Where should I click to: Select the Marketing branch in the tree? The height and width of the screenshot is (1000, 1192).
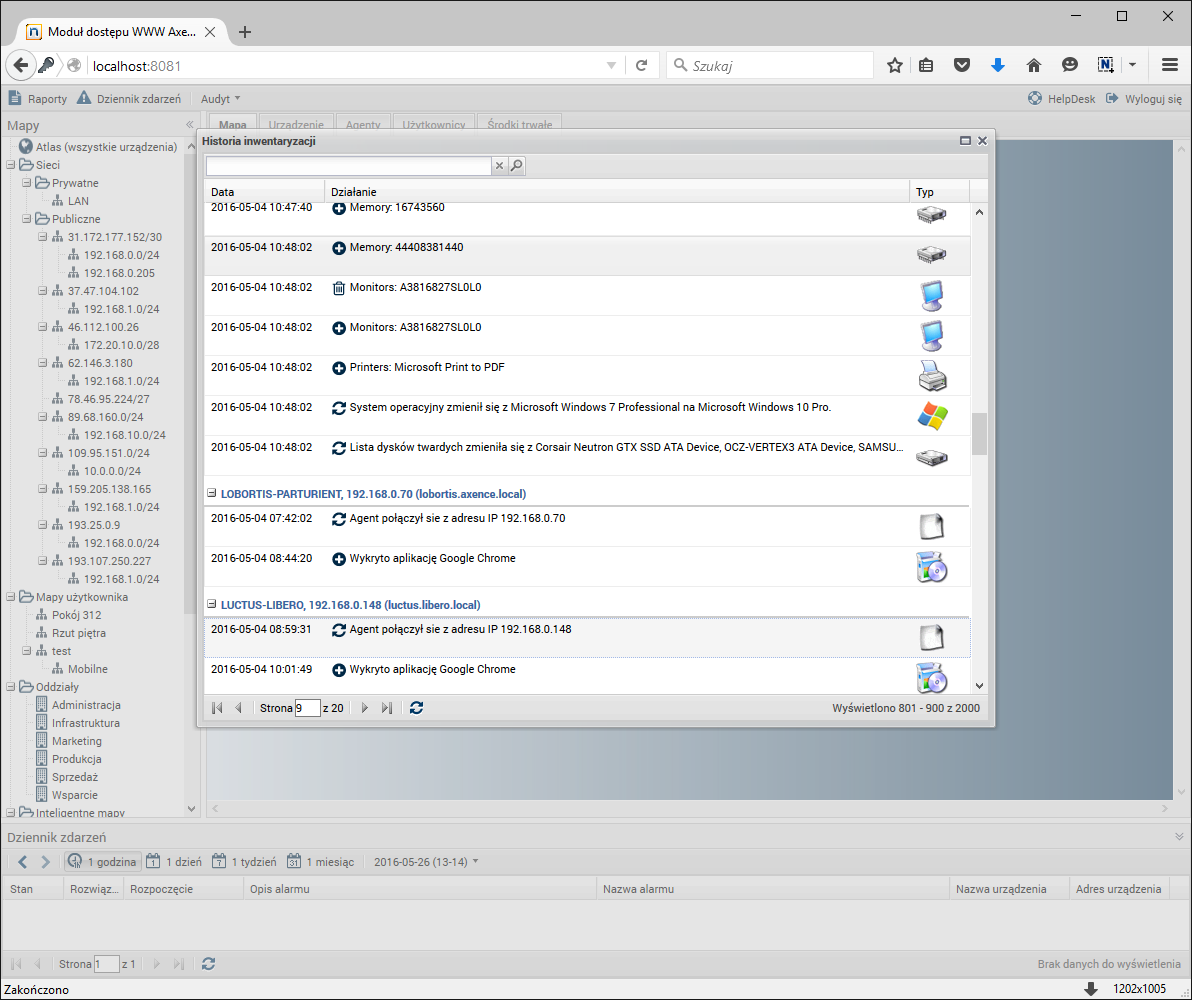click(x=77, y=741)
